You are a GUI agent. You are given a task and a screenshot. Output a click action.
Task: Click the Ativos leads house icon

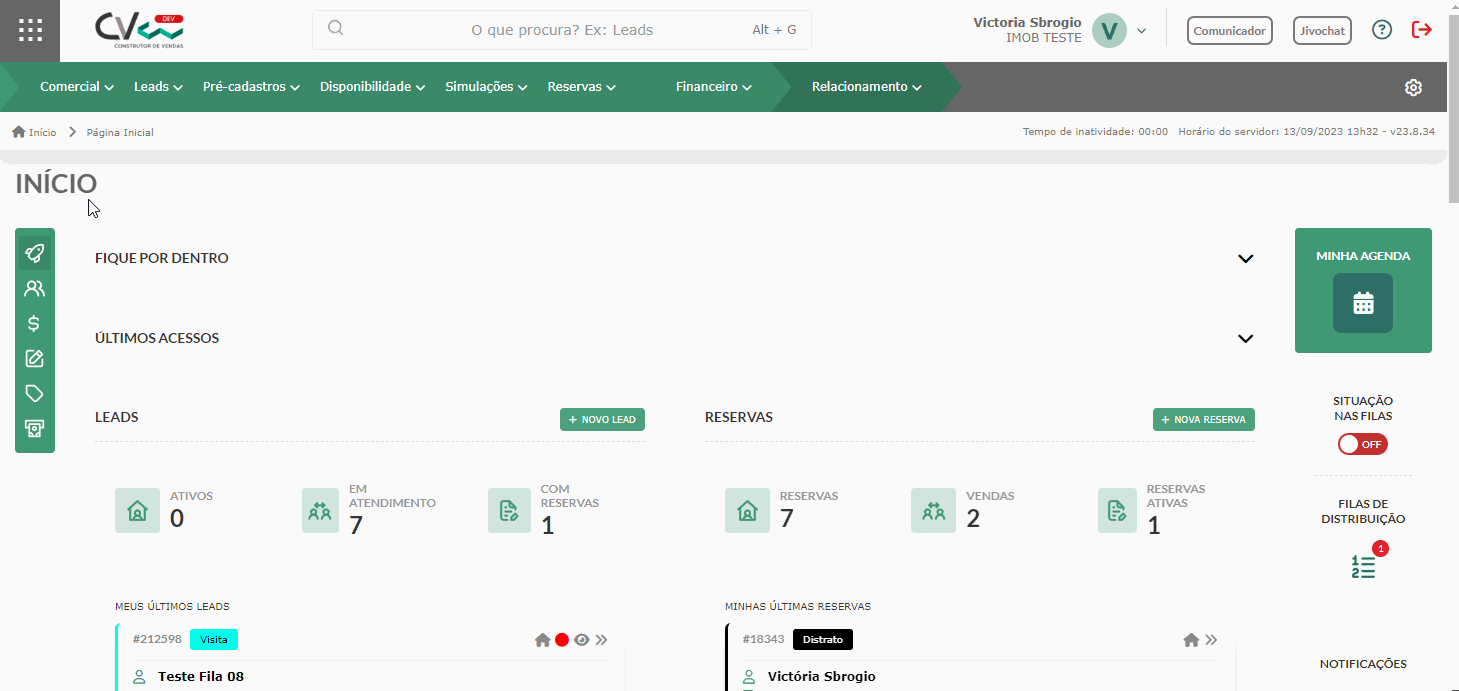(x=137, y=510)
